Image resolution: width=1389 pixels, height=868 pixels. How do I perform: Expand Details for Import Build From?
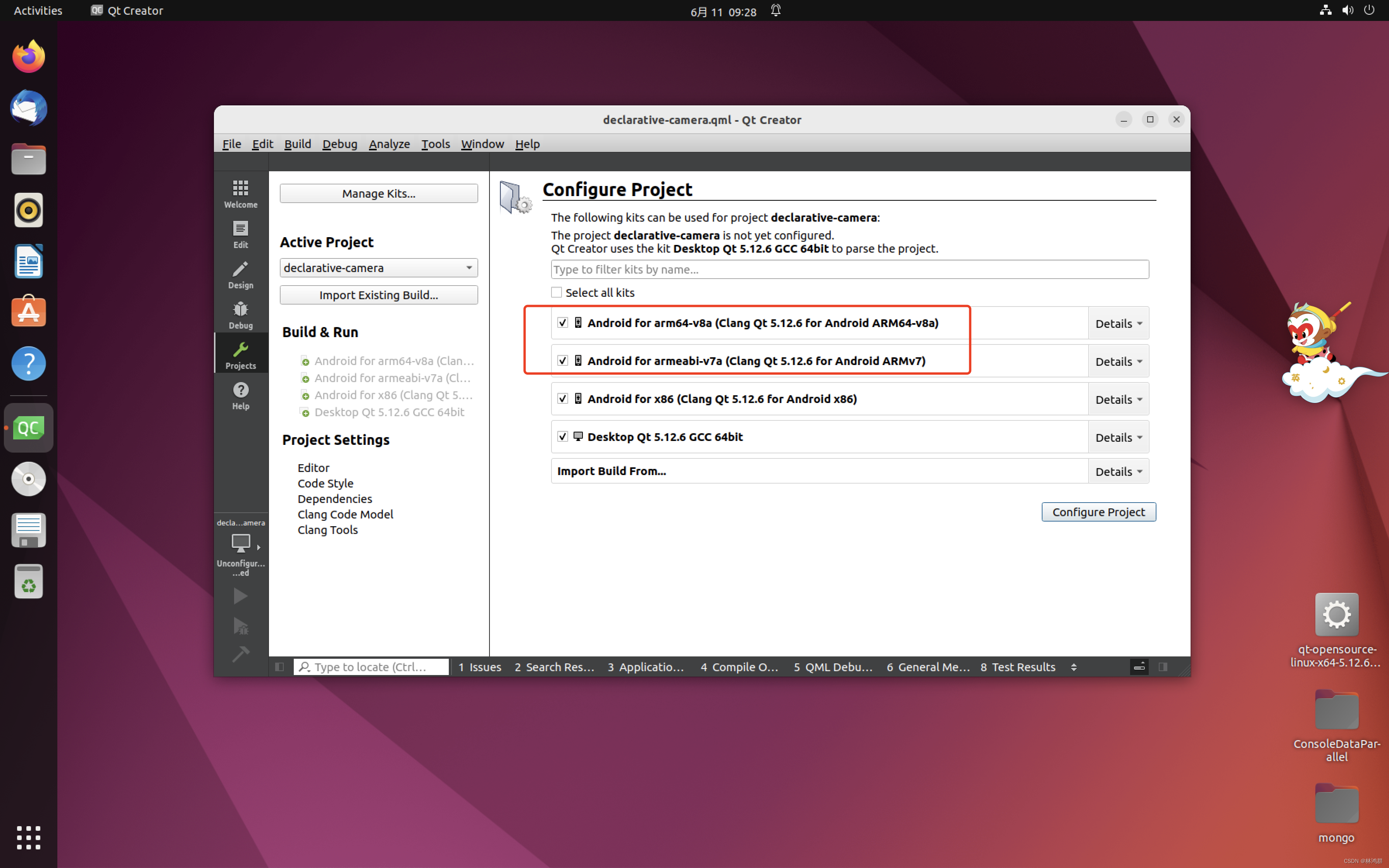pyautogui.click(x=1117, y=471)
